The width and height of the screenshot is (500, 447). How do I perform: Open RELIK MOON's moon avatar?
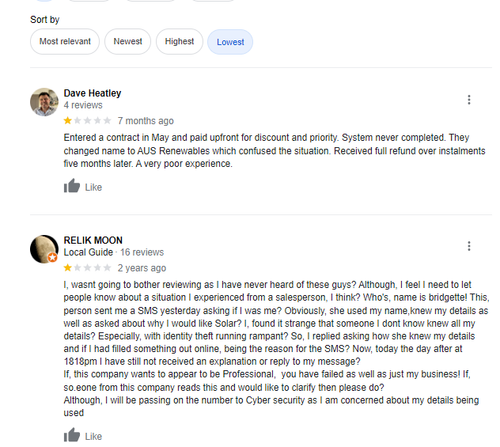[x=44, y=249]
